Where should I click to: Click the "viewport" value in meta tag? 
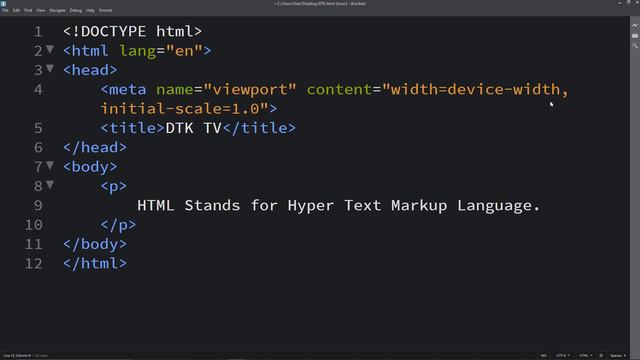(250, 89)
